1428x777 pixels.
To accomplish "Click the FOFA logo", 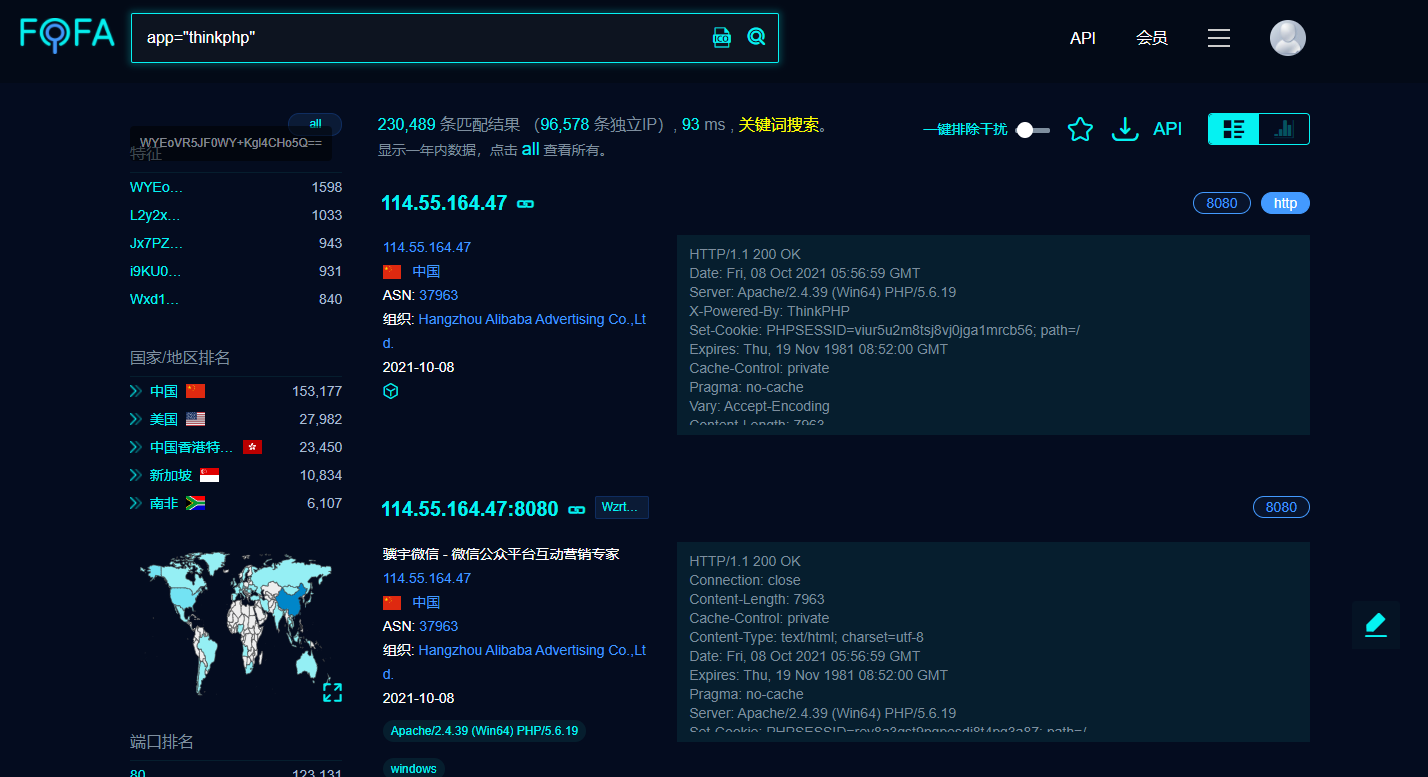I will click(x=68, y=35).
